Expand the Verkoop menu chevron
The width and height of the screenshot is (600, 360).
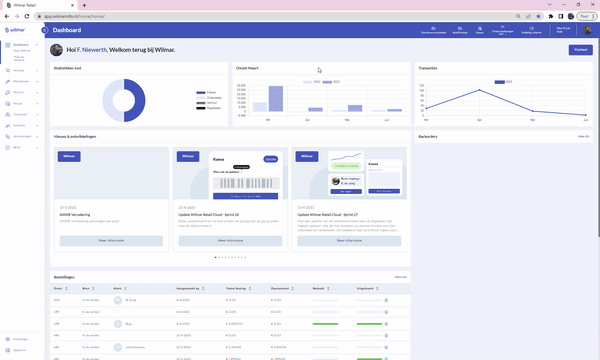[x=37, y=71]
